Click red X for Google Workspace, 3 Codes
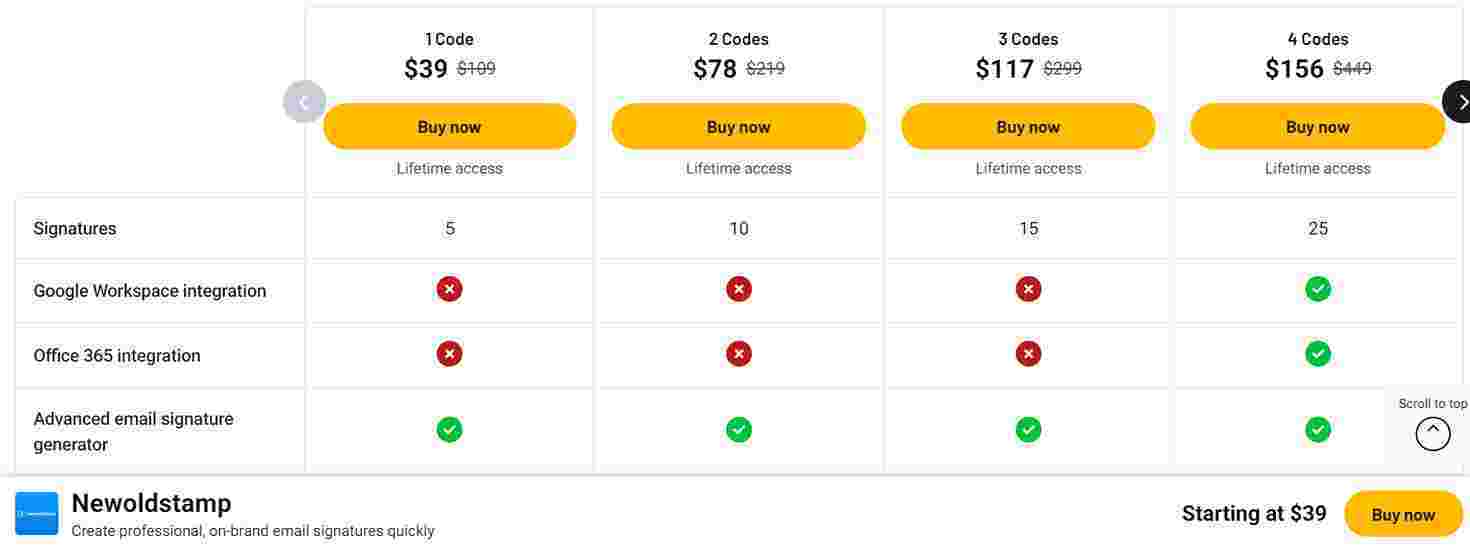The image size is (1470, 548). 1028,289
